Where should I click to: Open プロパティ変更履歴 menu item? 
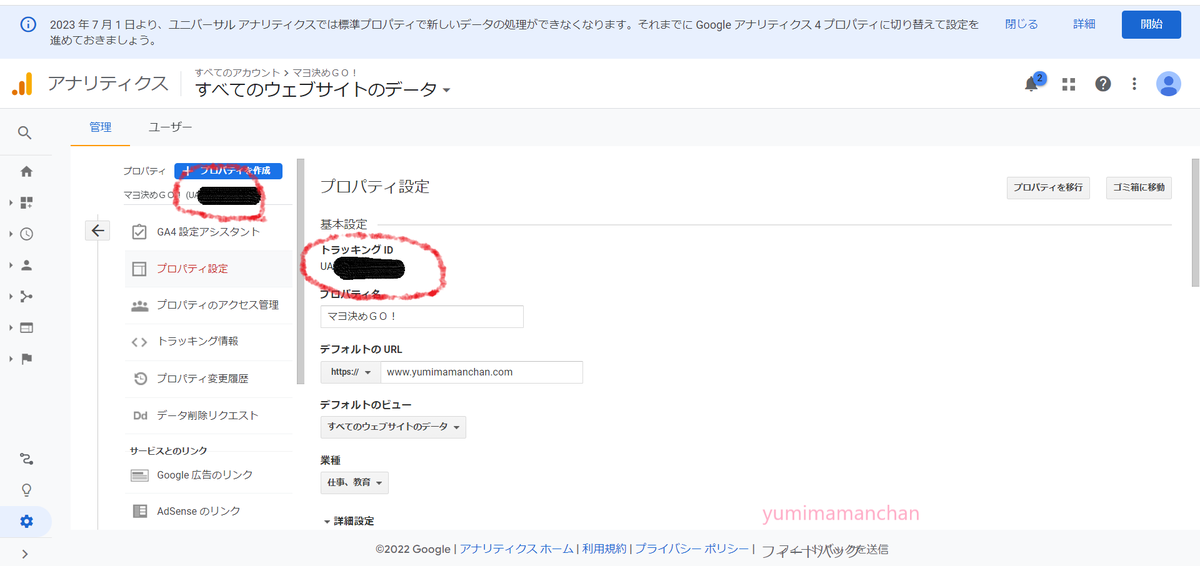click(209, 379)
